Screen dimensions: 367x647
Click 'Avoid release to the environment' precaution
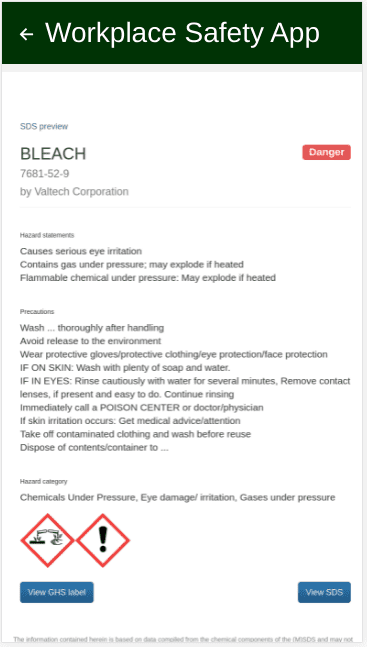[90, 341]
